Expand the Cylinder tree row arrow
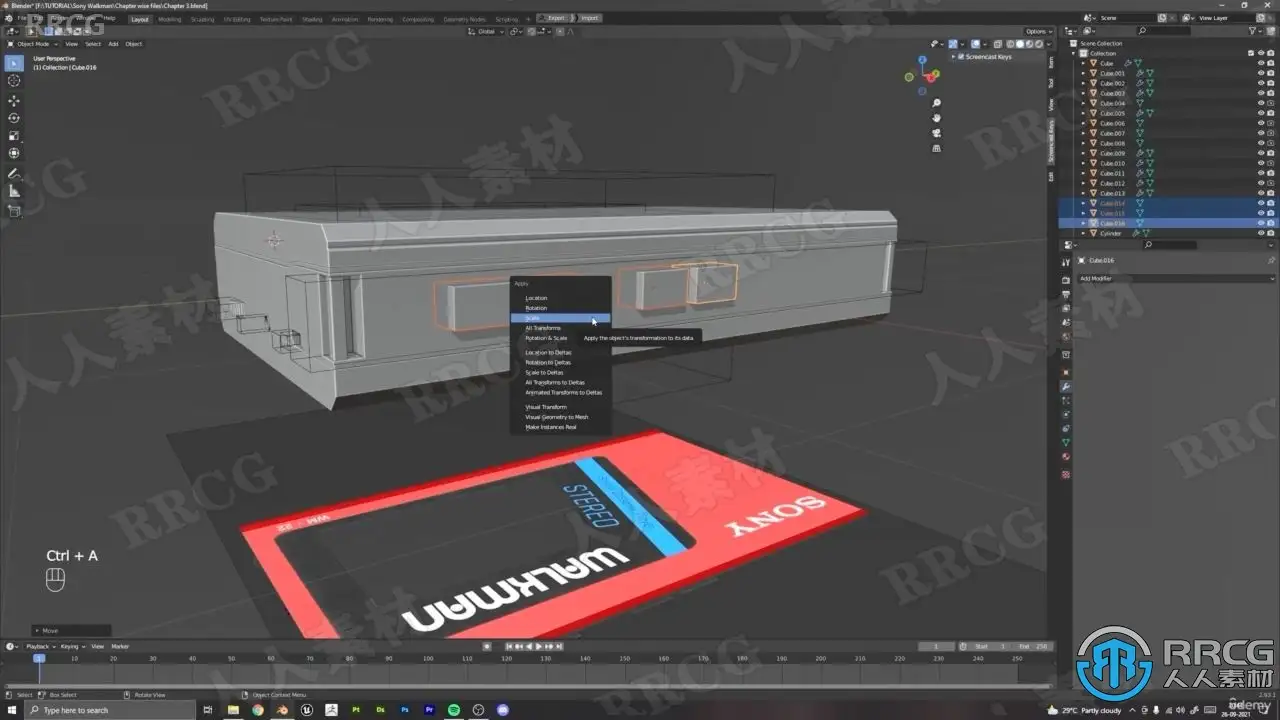Screen dimensions: 1280x720 1083,233
